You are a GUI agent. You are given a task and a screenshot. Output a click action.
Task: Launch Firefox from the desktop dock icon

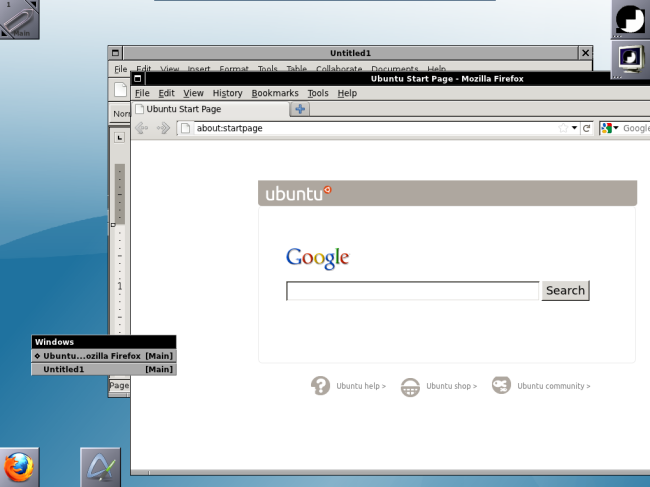(19, 467)
